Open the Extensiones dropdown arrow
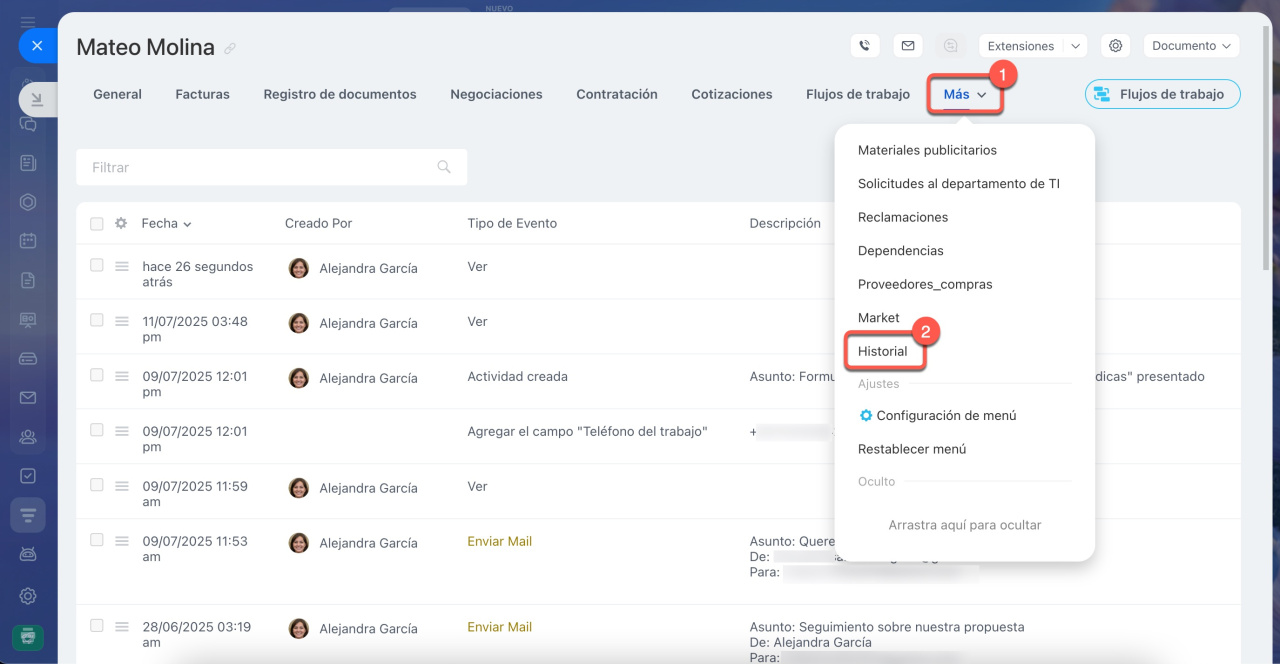Viewport: 1280px width, 664px height. click(x=1075, y=46)
